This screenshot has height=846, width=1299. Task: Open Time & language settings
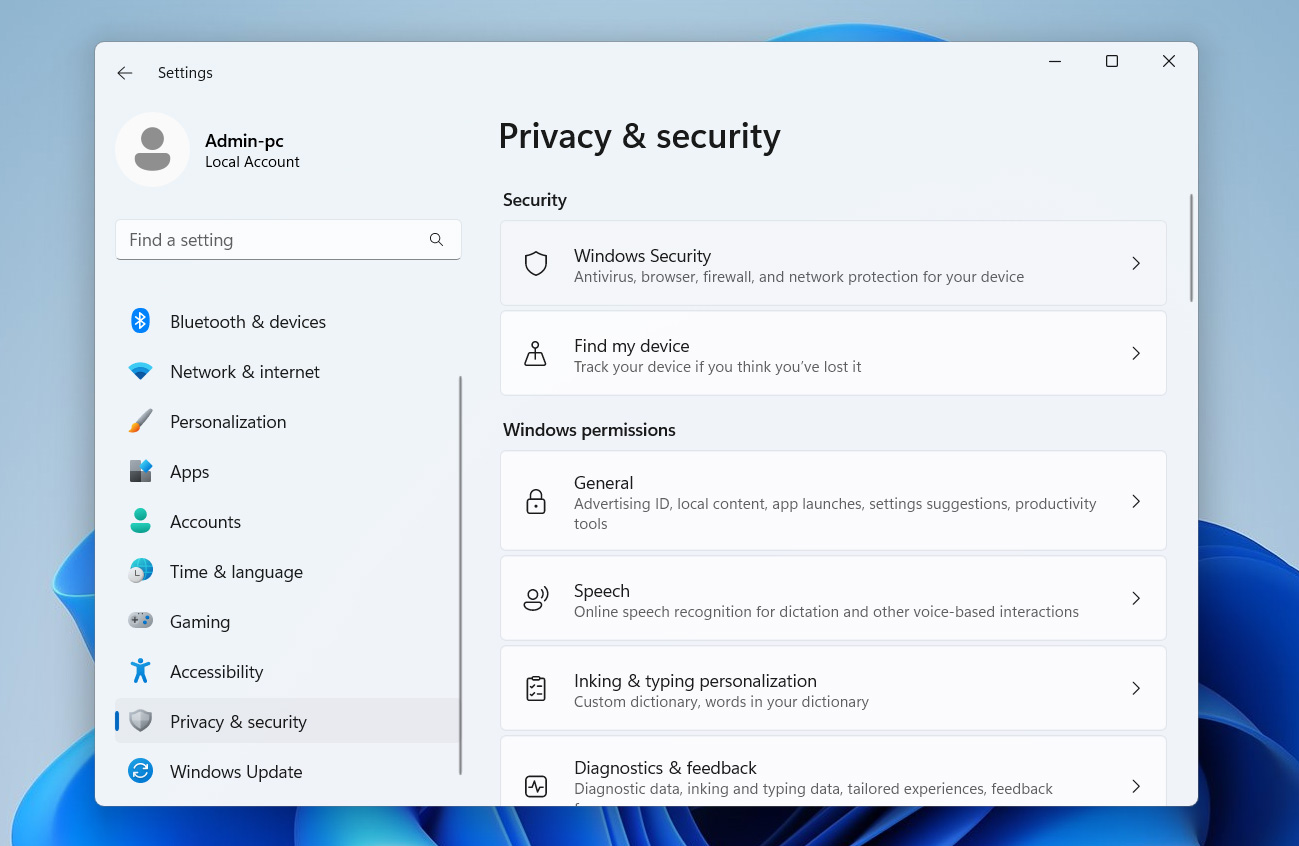[x=287, y=571]
